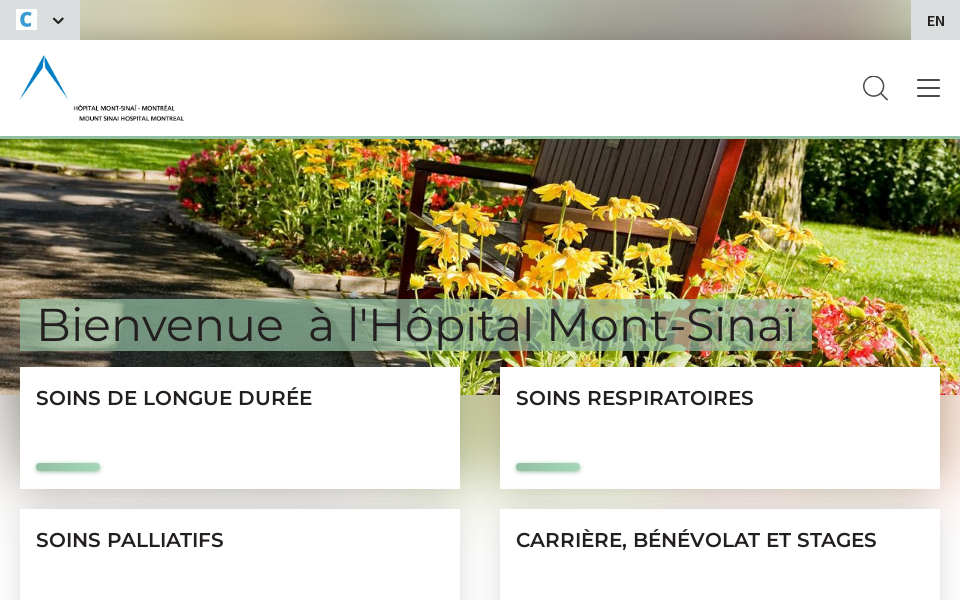Open the Soins palliatifs card

240,555
